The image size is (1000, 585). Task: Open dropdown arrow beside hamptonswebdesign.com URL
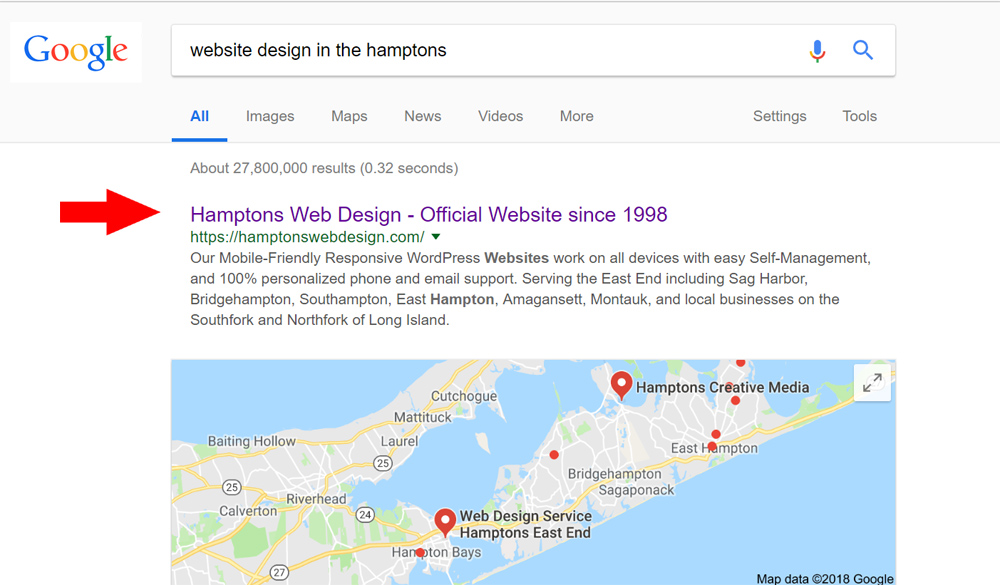[436, 237]
